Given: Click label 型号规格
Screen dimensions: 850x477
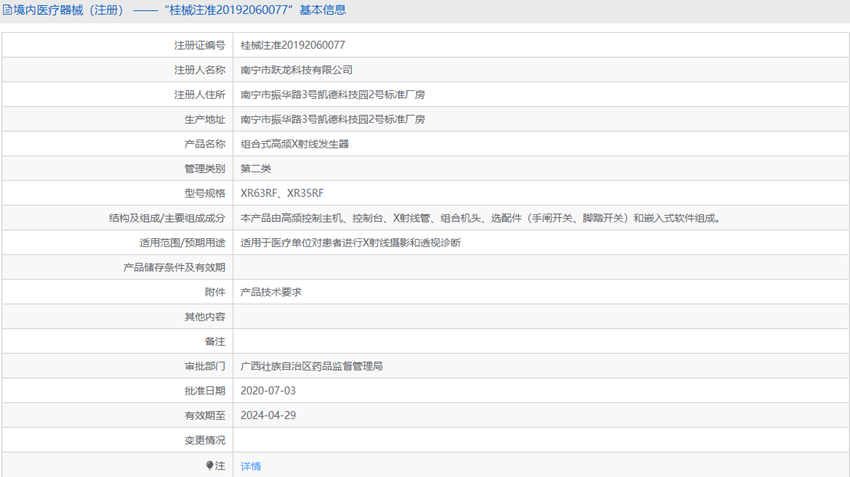Looking at the screenshot, I should (204, 193).
